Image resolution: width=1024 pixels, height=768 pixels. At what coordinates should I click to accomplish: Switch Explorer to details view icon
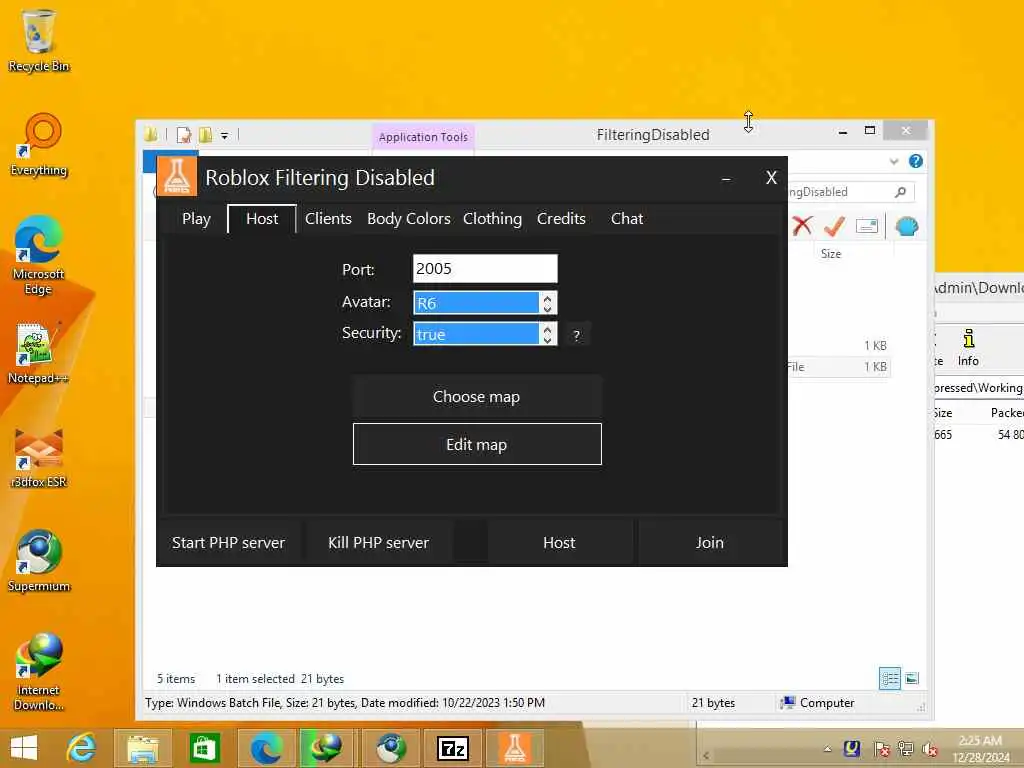[x=889, y=679]
